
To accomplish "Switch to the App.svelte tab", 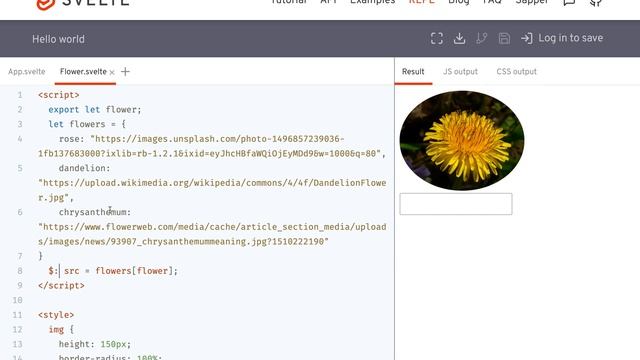I will pos(27,72).
